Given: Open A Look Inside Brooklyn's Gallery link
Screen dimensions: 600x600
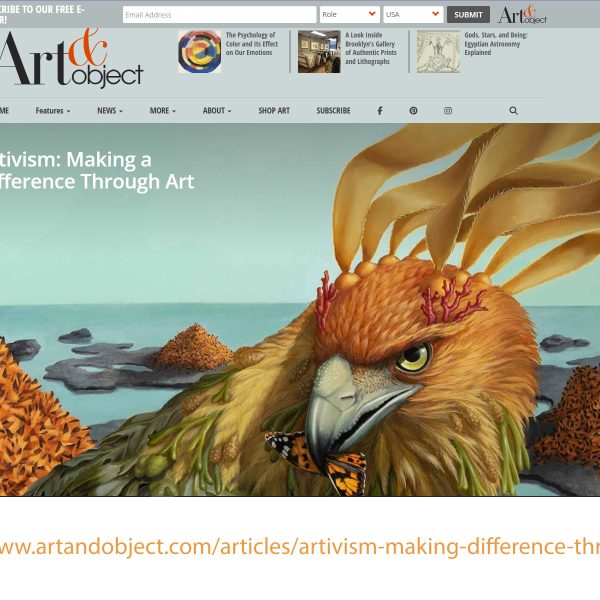Looking at the screenshot, I should click(x=371, y=48).
